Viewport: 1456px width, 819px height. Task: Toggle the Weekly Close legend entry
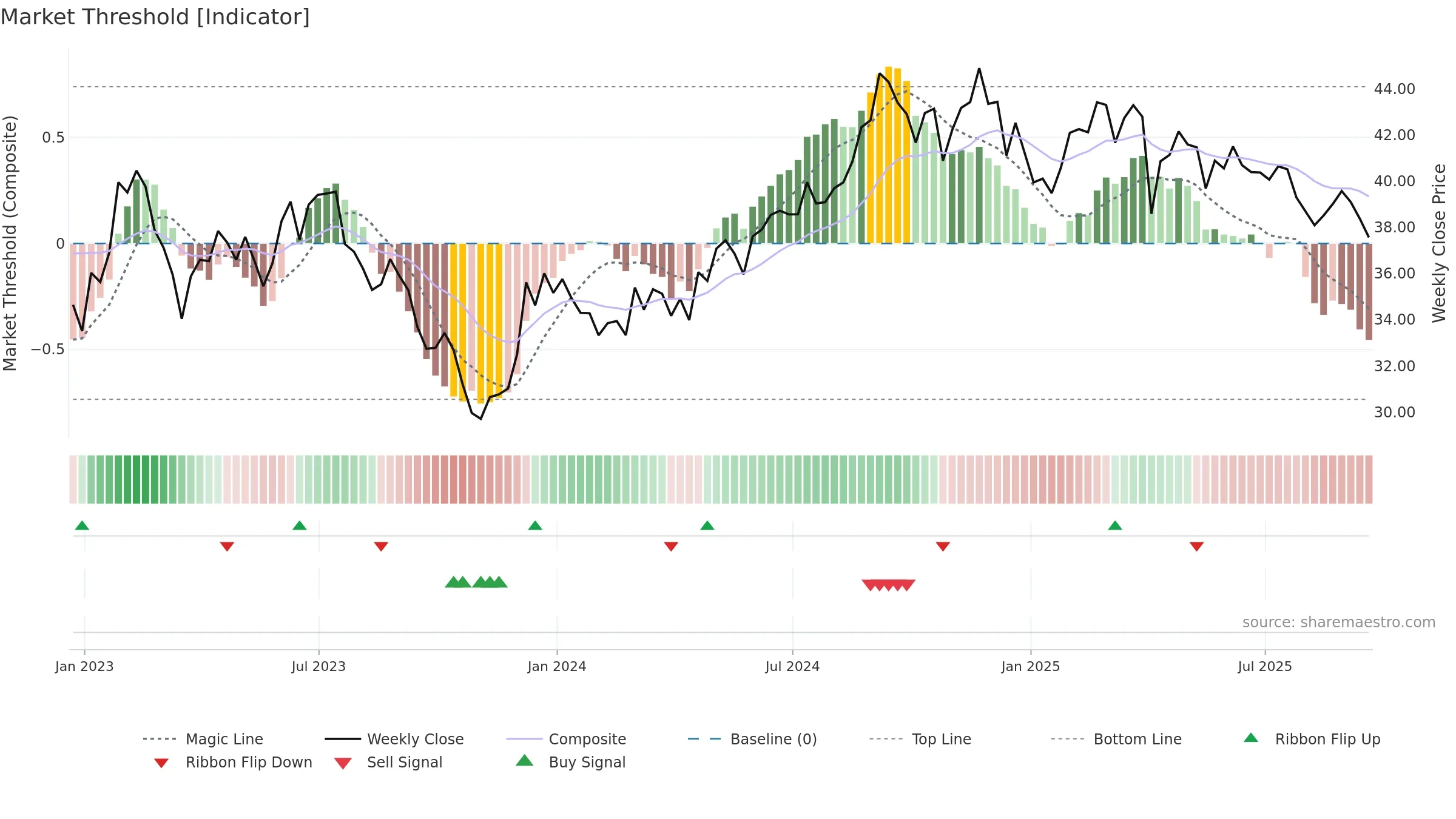tap(394, 739)
